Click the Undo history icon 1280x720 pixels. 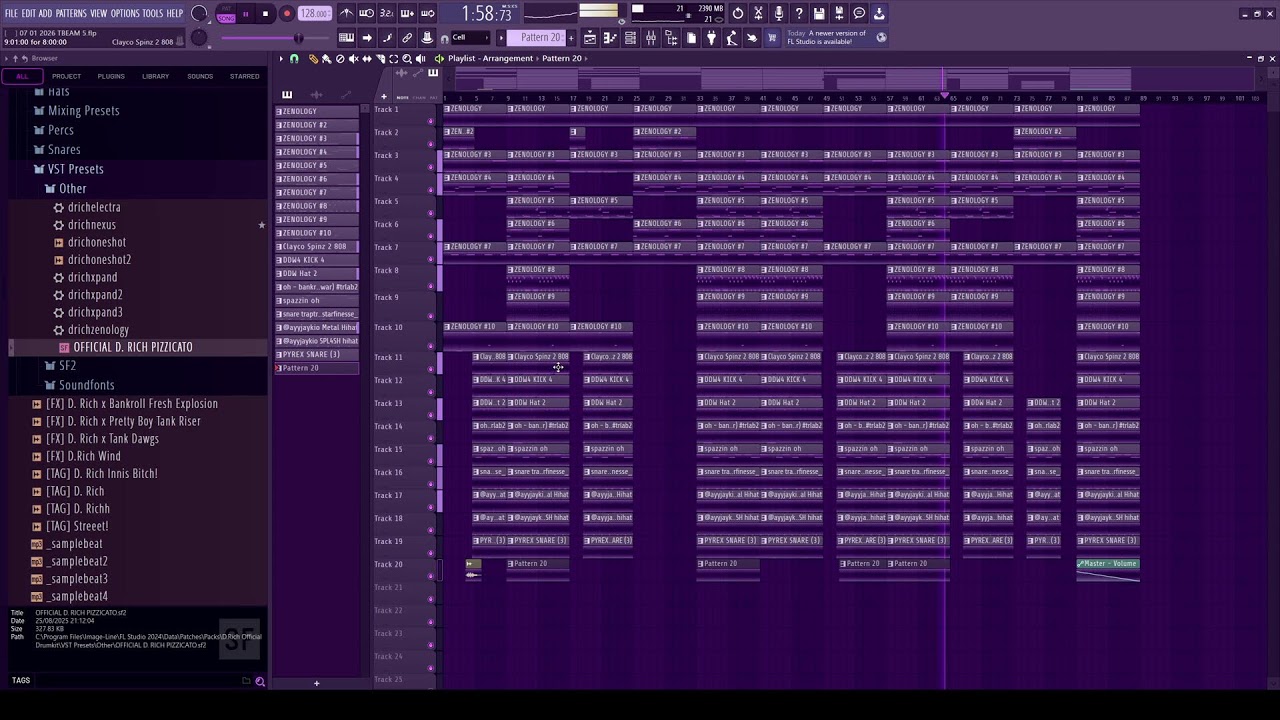point(738,14)
